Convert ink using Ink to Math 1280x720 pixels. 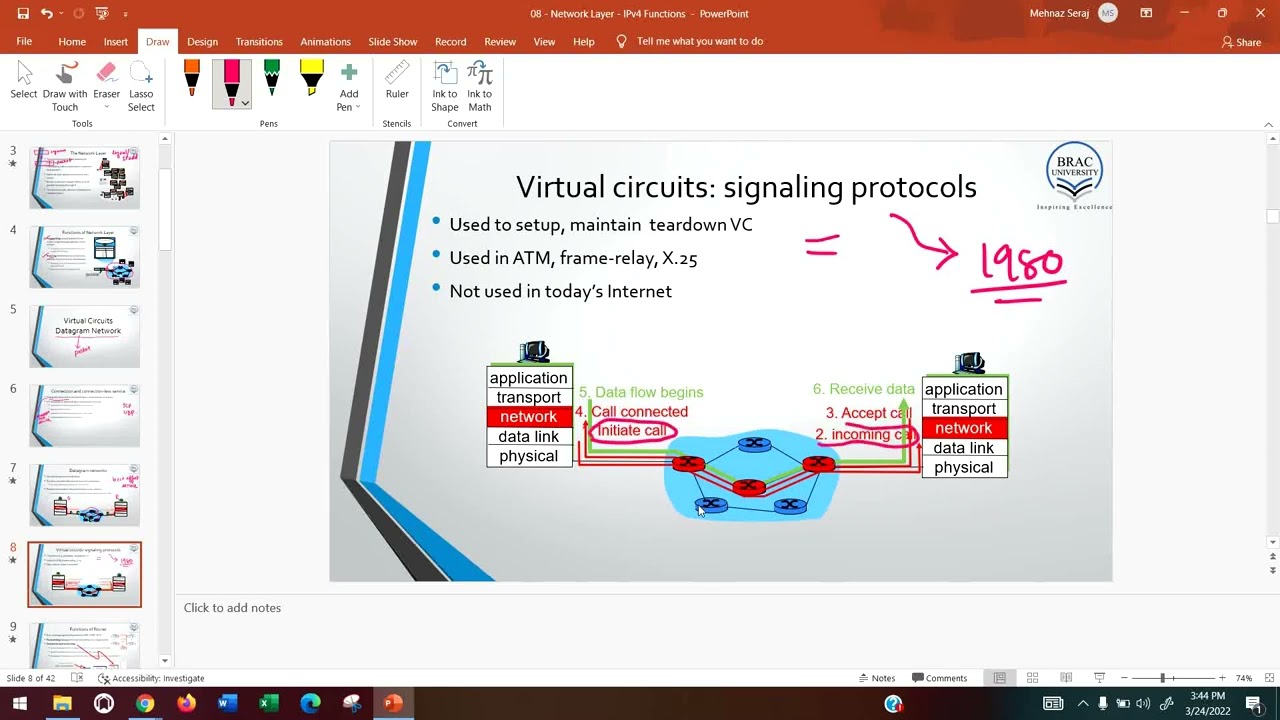(480, 87)
